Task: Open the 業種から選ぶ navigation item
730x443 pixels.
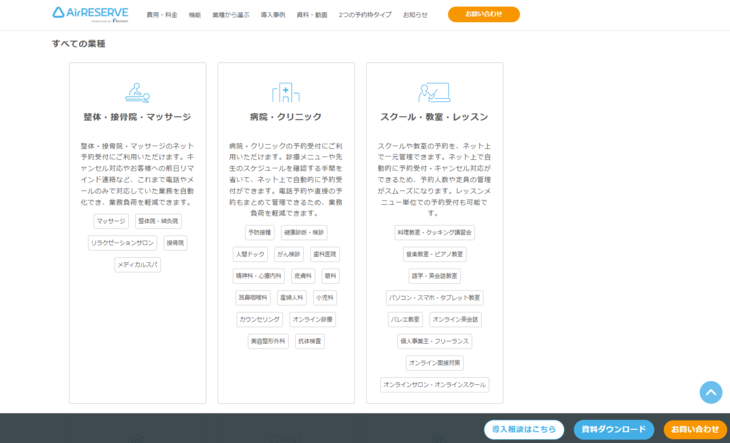Action: pyautogui.click(x=230, y=15)
